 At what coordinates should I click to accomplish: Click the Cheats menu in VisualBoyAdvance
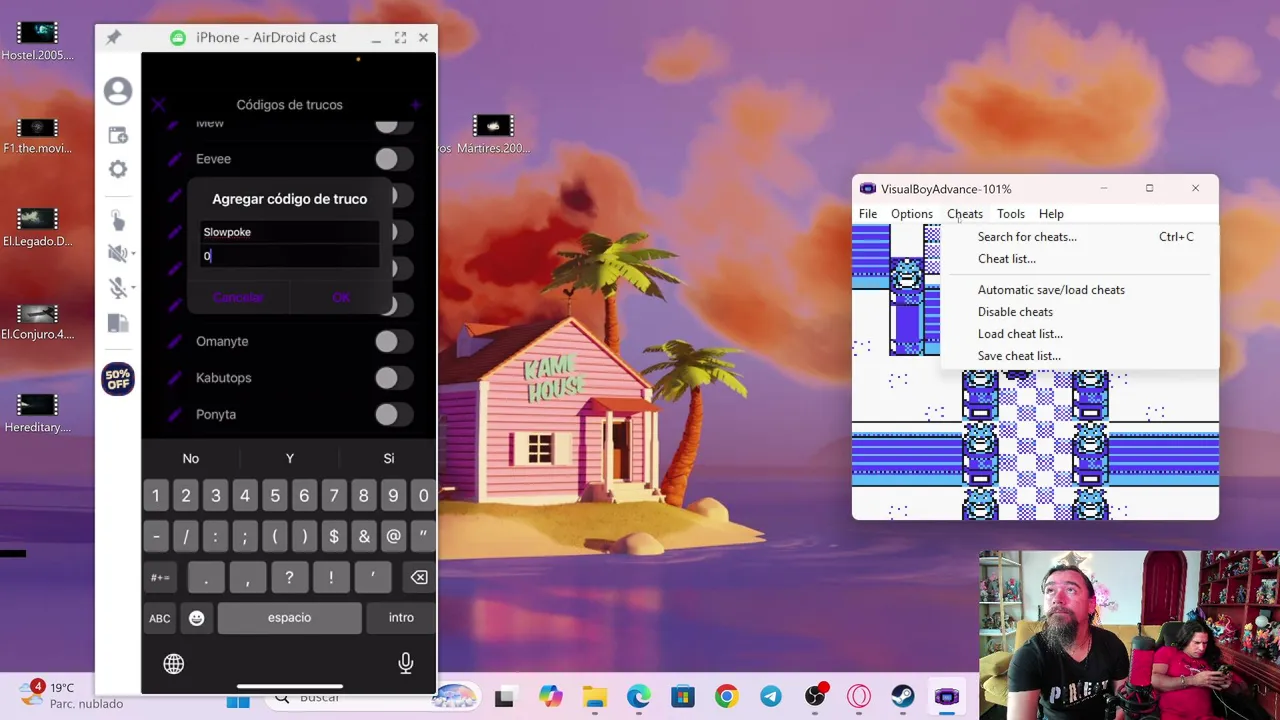(x=965, y=214)
